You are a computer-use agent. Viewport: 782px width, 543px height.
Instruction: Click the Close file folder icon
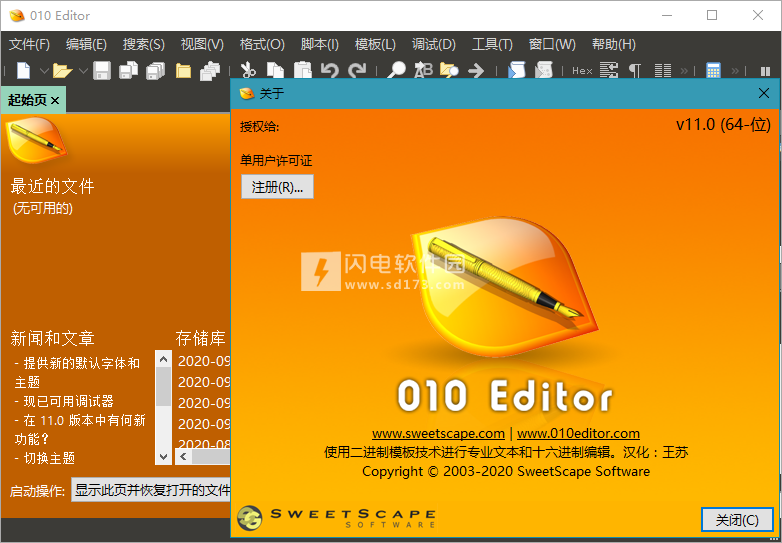183,71
